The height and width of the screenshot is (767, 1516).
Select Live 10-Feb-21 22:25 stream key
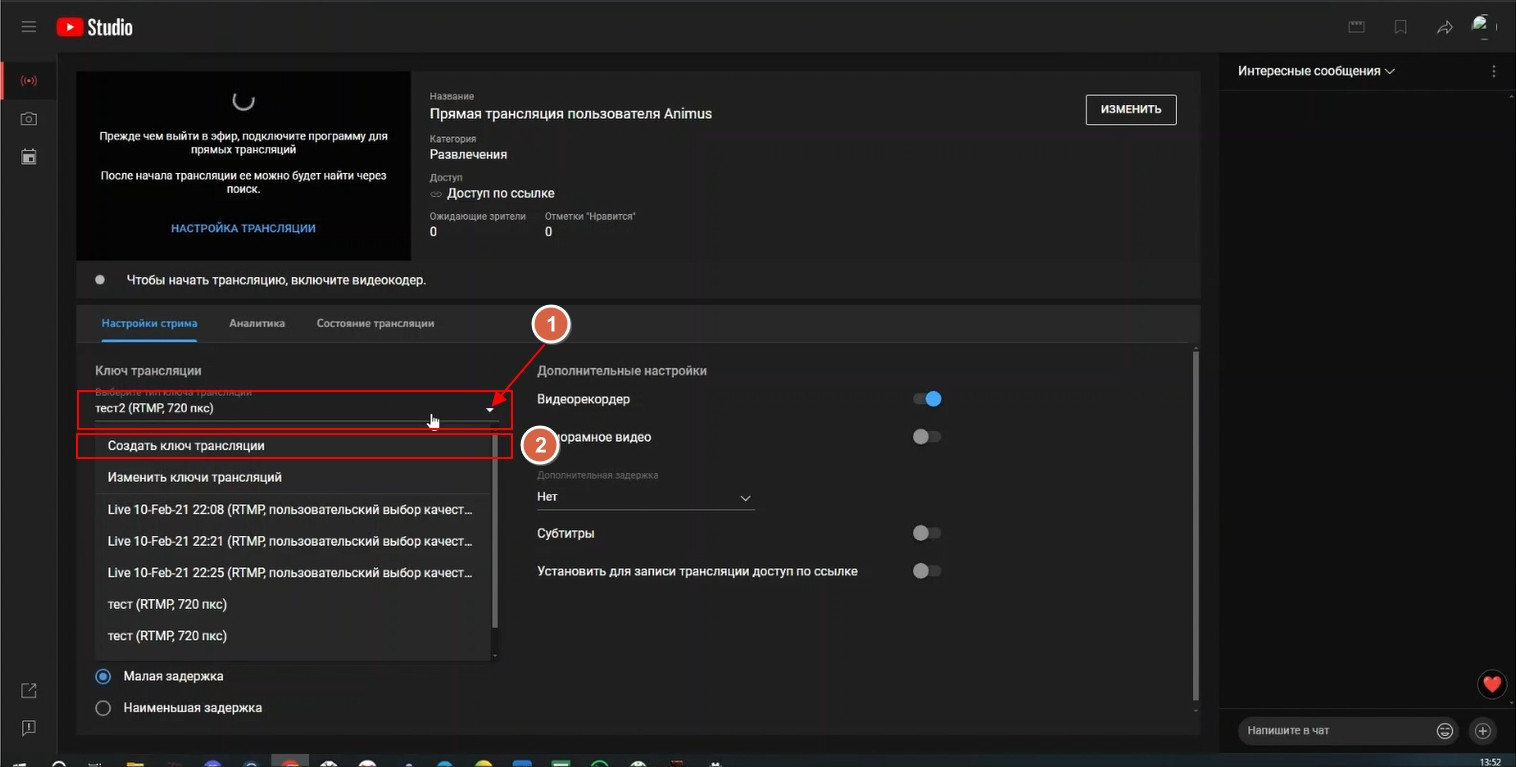(x=294, y=573)
